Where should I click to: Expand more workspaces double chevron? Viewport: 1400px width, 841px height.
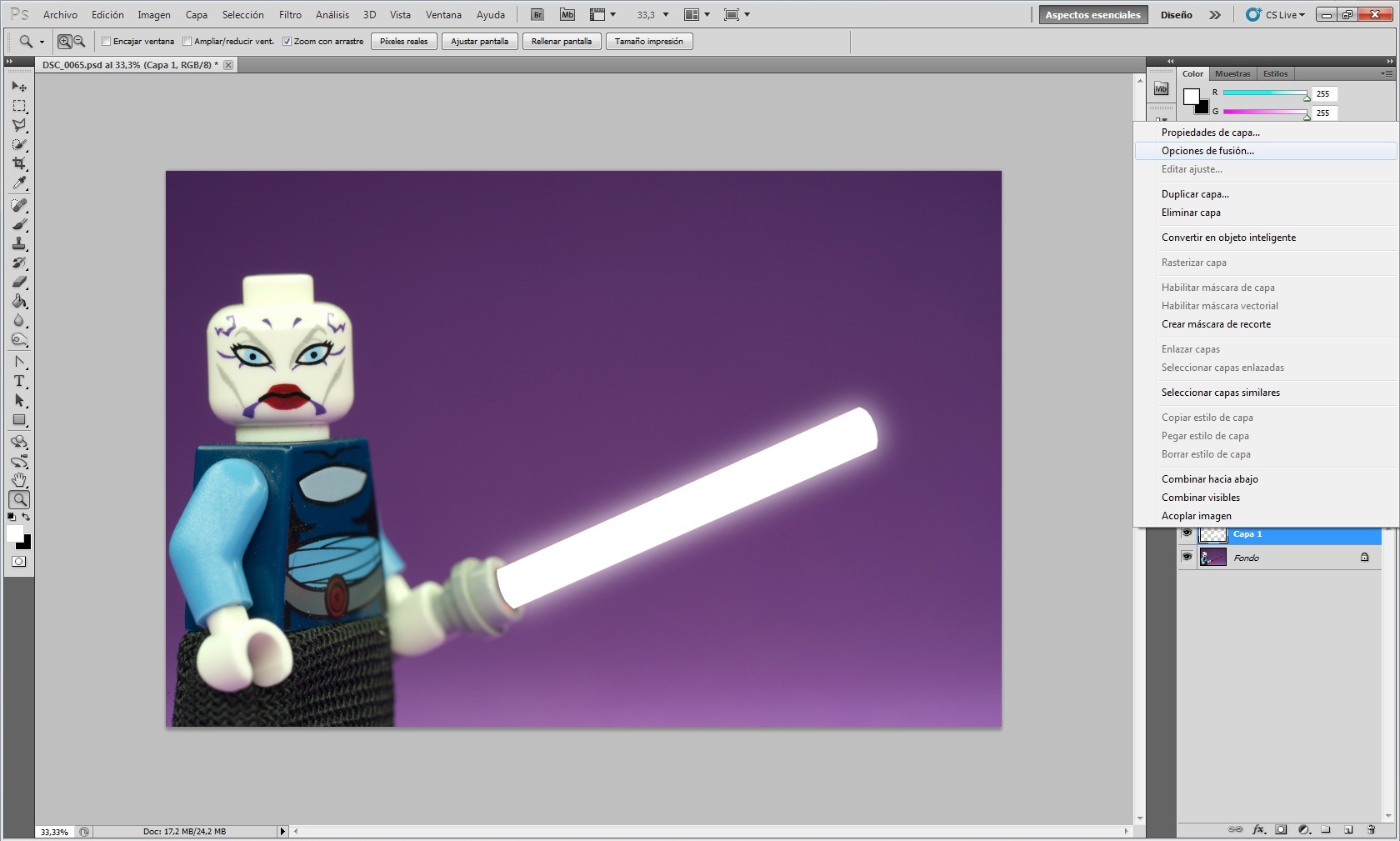1215,15
